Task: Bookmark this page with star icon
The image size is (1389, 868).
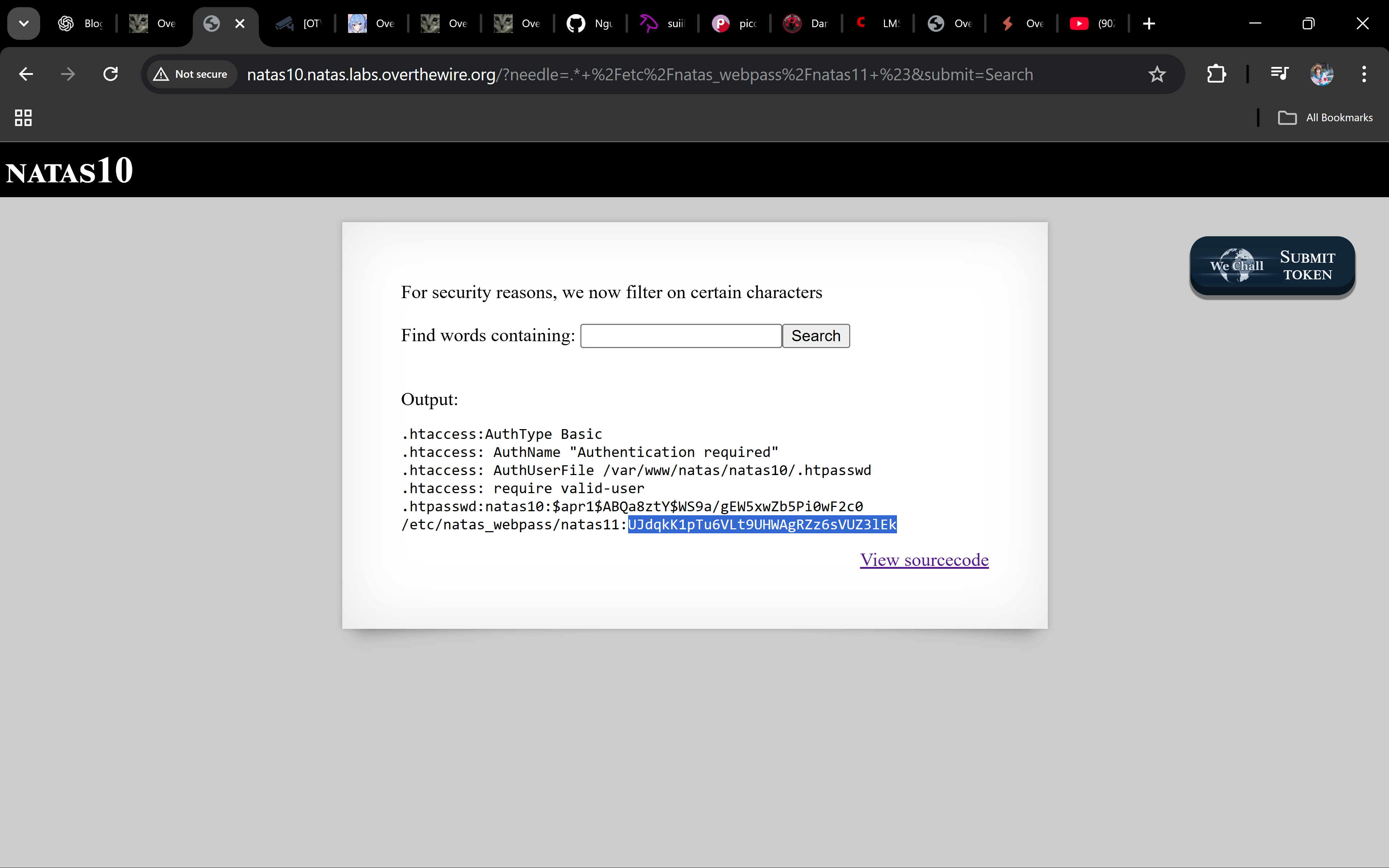Action: coord(1157,74)
